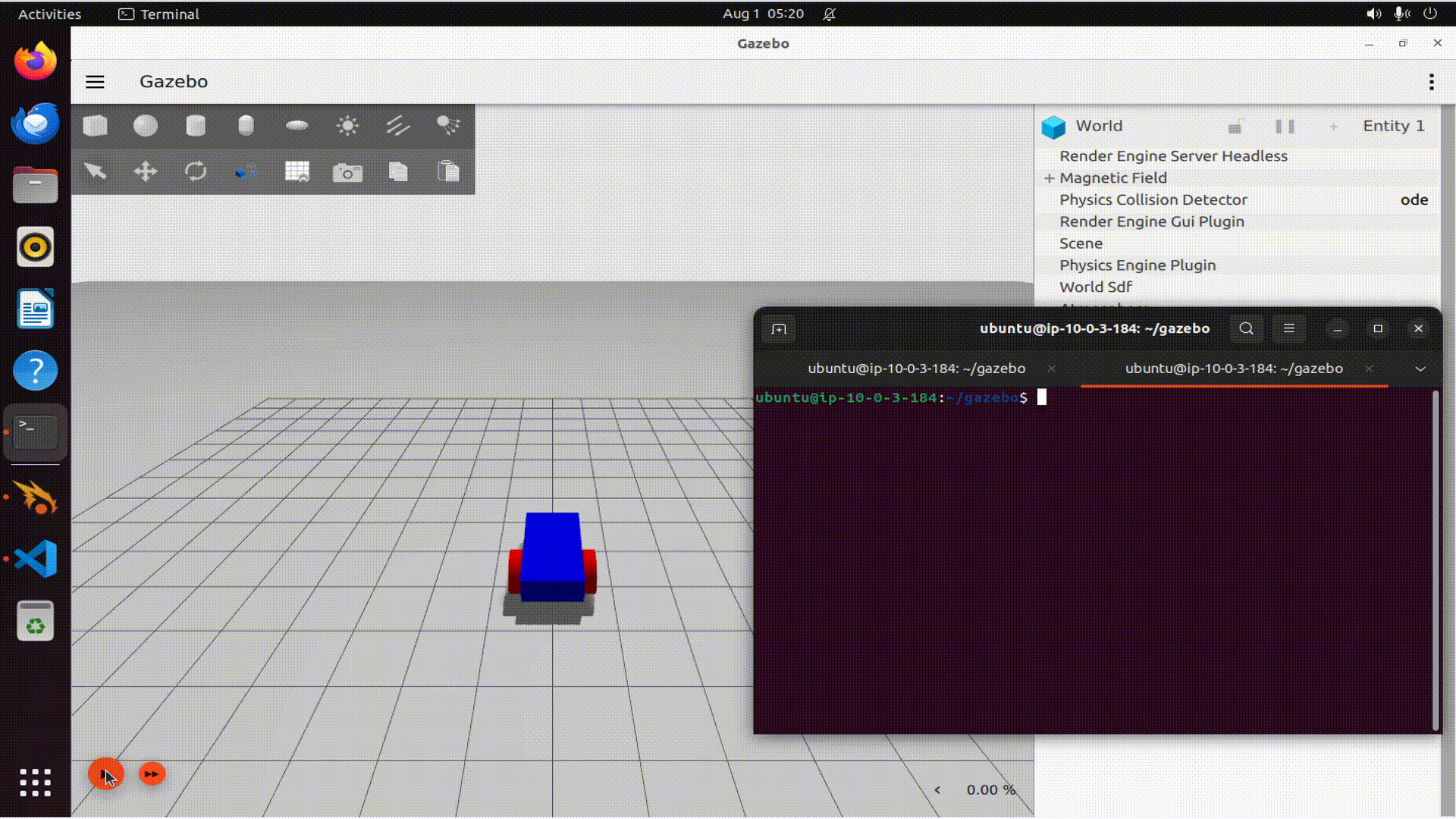Select the arrow selection tool

pos(95,171)
